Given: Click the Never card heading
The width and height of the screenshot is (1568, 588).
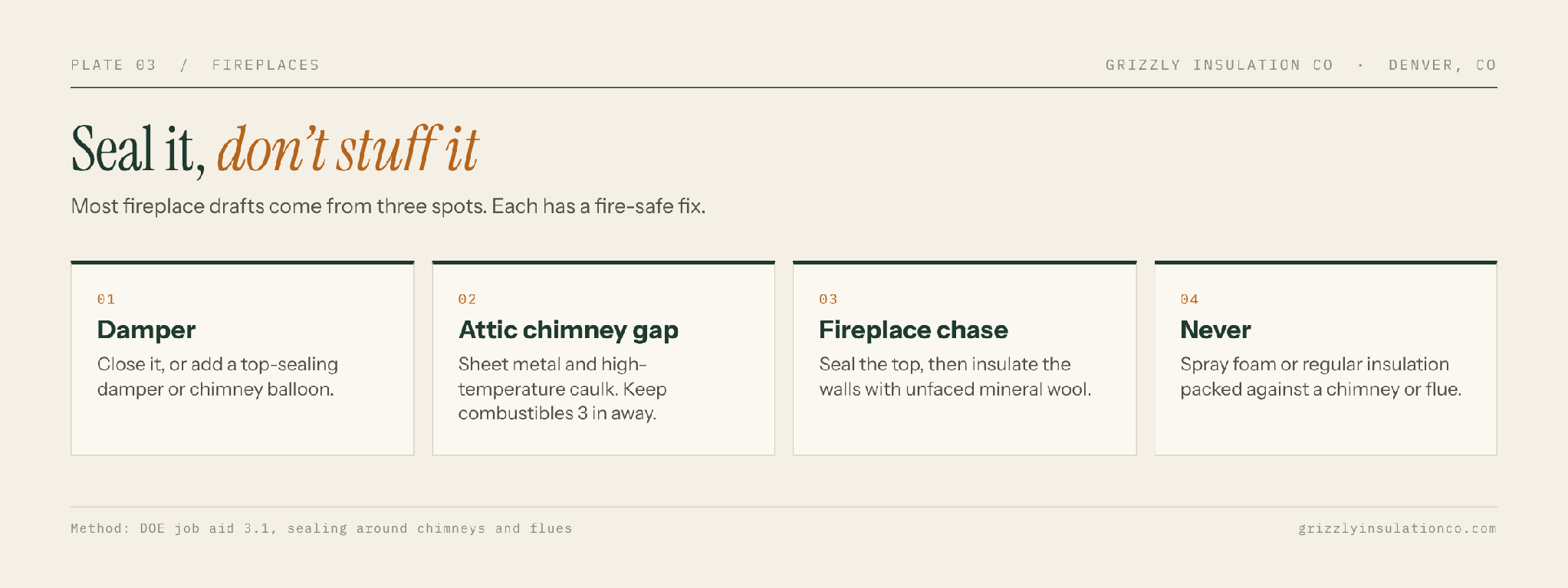Looking at the screenshot, I should (x=1215, y=330).
